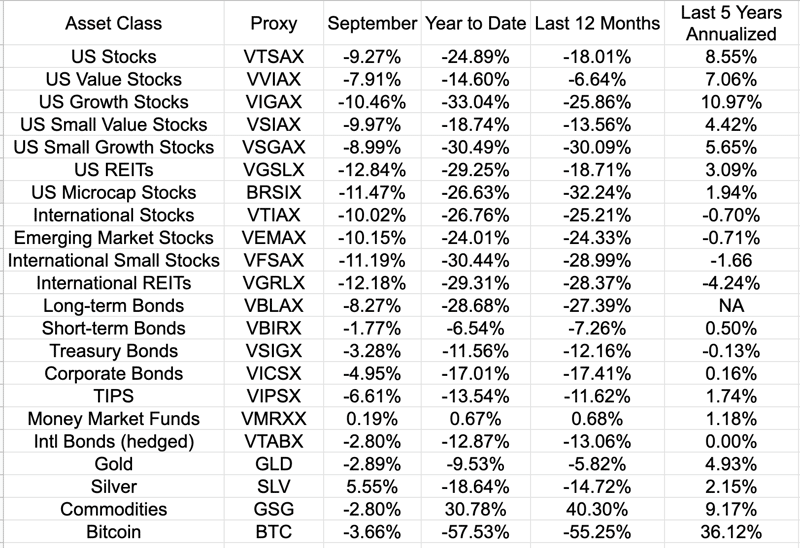The width and height of the screenshot is (800, 548).
Task: Click the GLD proxy cell
Action: [x=274, y=464]
